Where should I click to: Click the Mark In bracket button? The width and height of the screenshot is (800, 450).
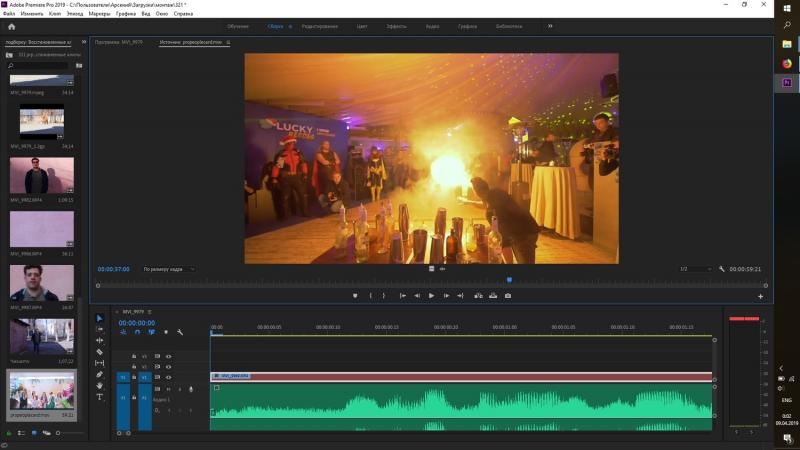(x=370, y=296)
